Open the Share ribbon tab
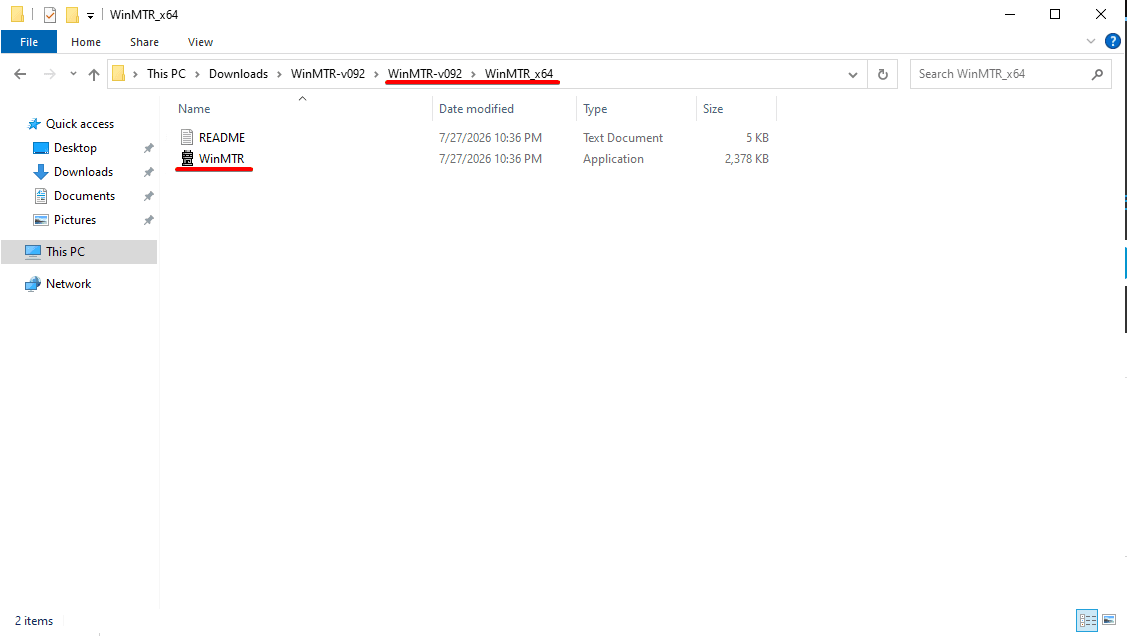 (x=144, y=42)
